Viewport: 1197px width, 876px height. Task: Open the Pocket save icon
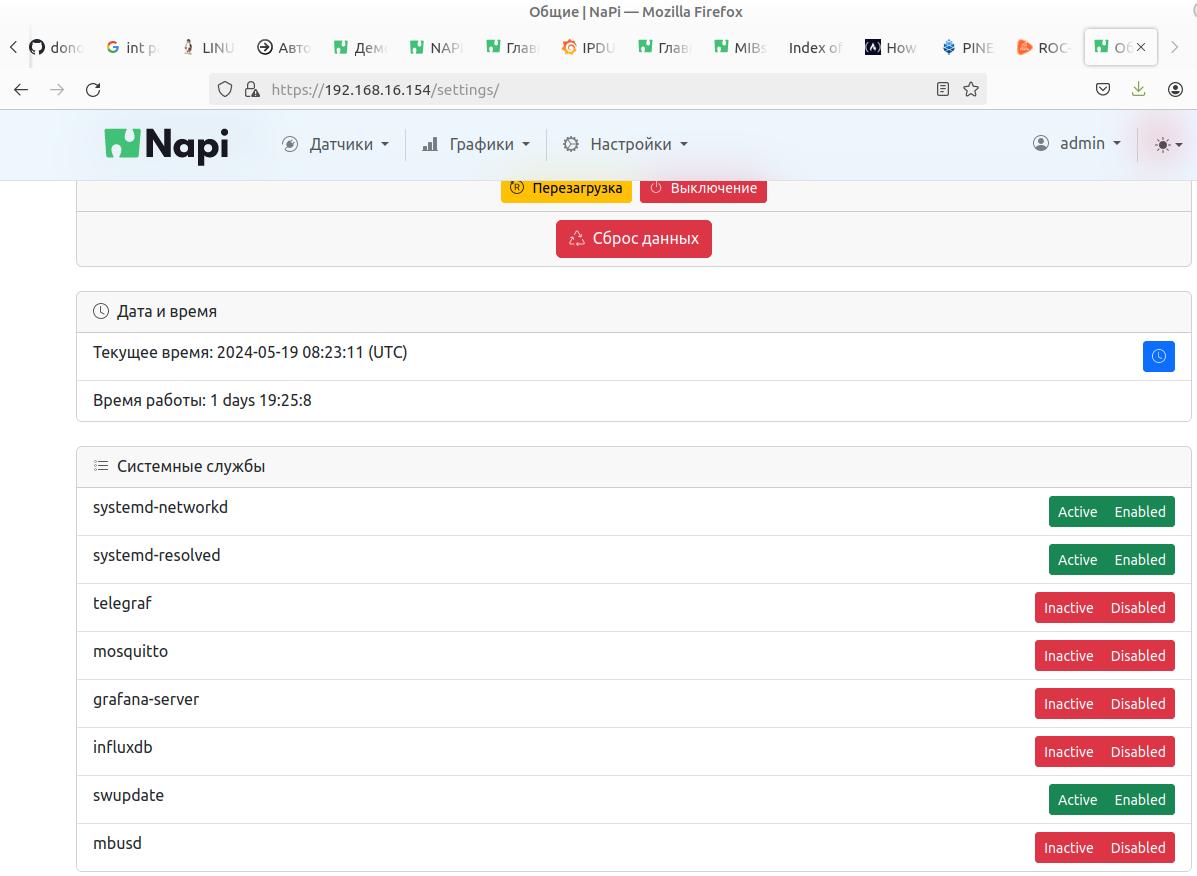pyautogui.click(x=1103, y=89)
